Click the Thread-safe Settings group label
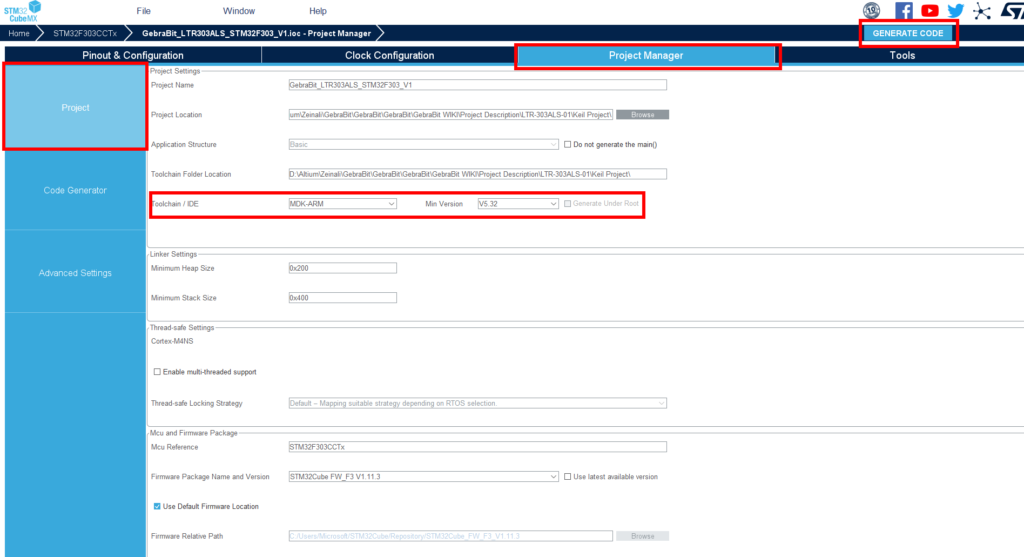 pos(182,328)
